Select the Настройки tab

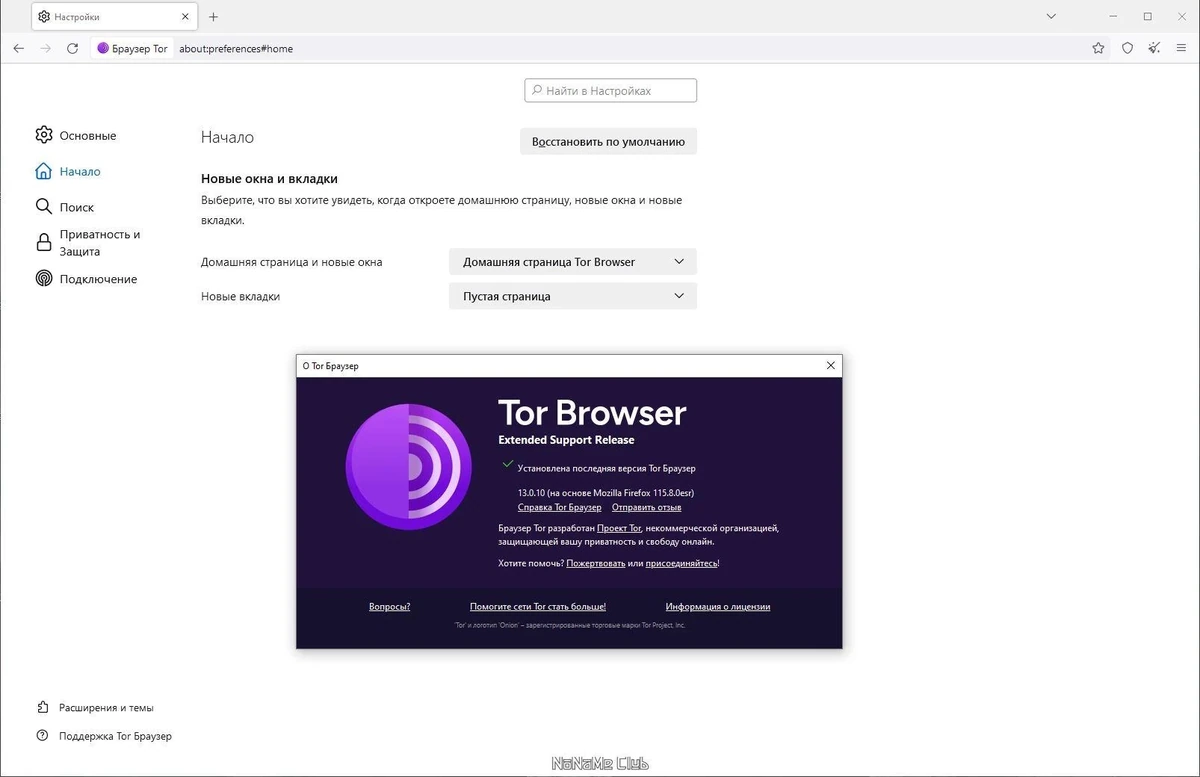click(x=113, y=17)
